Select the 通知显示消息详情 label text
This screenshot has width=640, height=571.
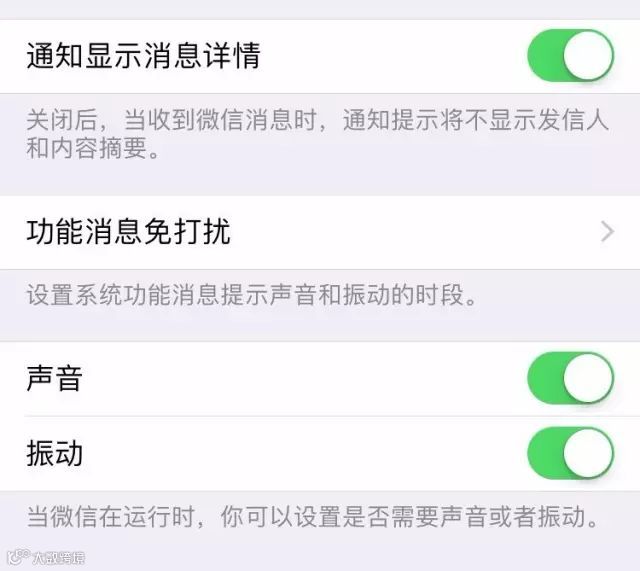tap(144, 56)
